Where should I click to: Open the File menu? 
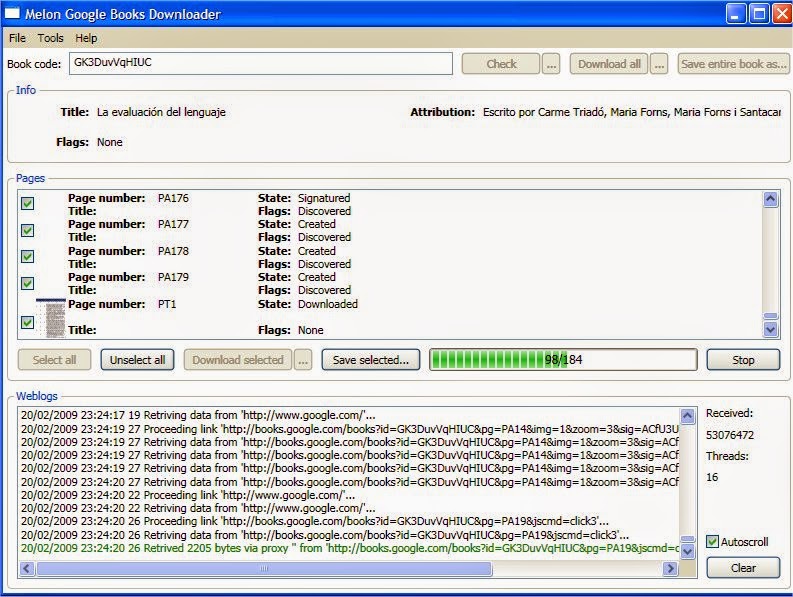coord(17,38)
